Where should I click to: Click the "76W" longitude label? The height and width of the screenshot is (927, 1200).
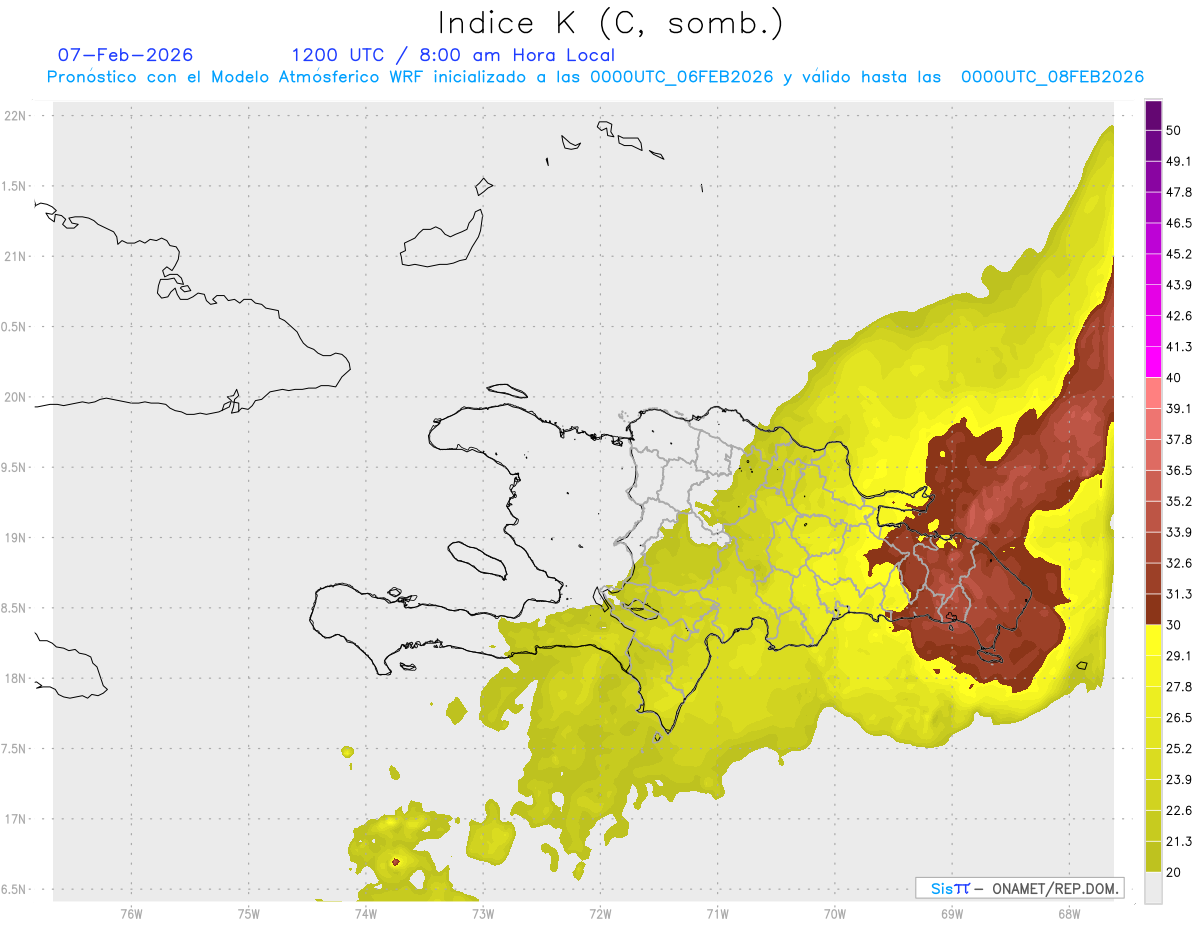[131, 913]
